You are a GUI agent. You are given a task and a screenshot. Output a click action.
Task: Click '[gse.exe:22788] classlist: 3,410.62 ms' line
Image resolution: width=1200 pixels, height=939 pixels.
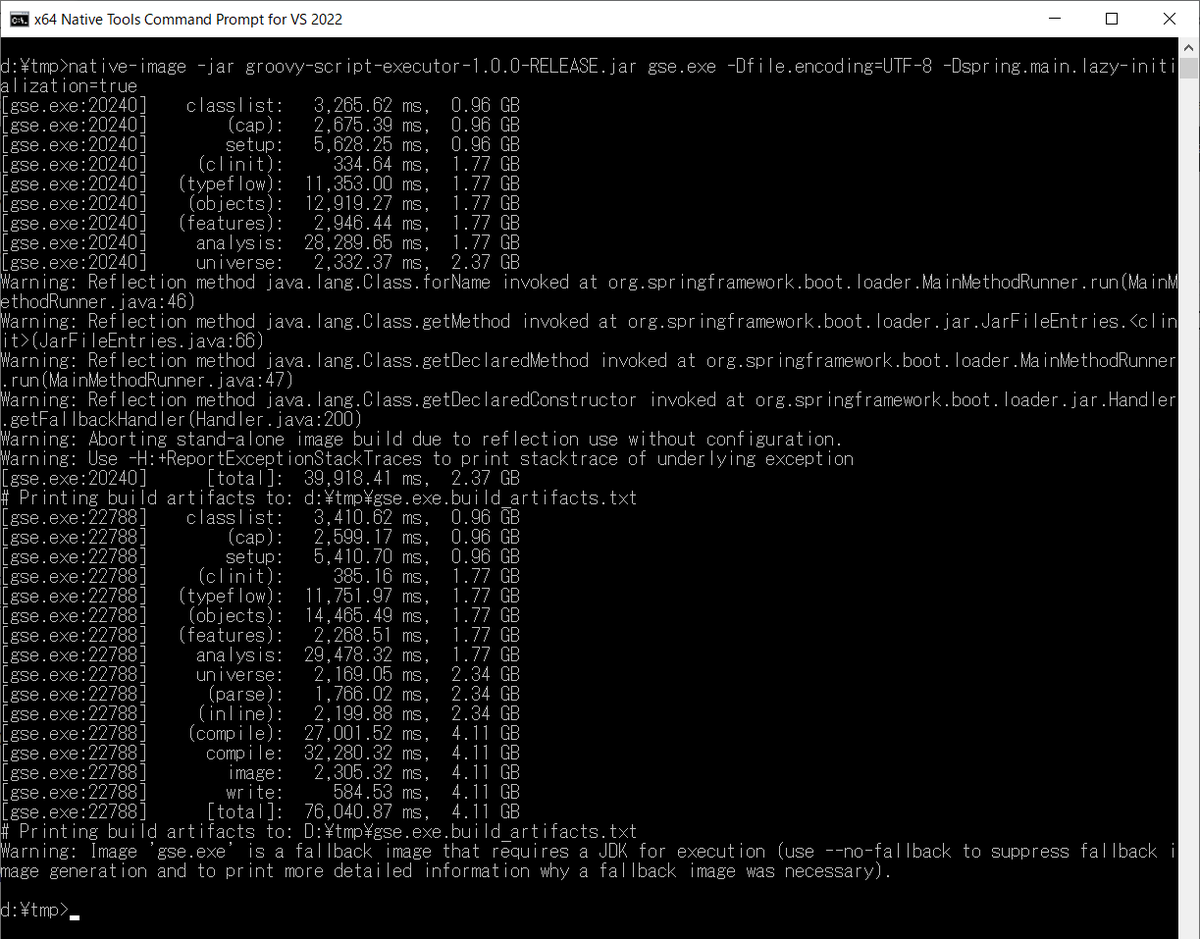tap(261, 518)
